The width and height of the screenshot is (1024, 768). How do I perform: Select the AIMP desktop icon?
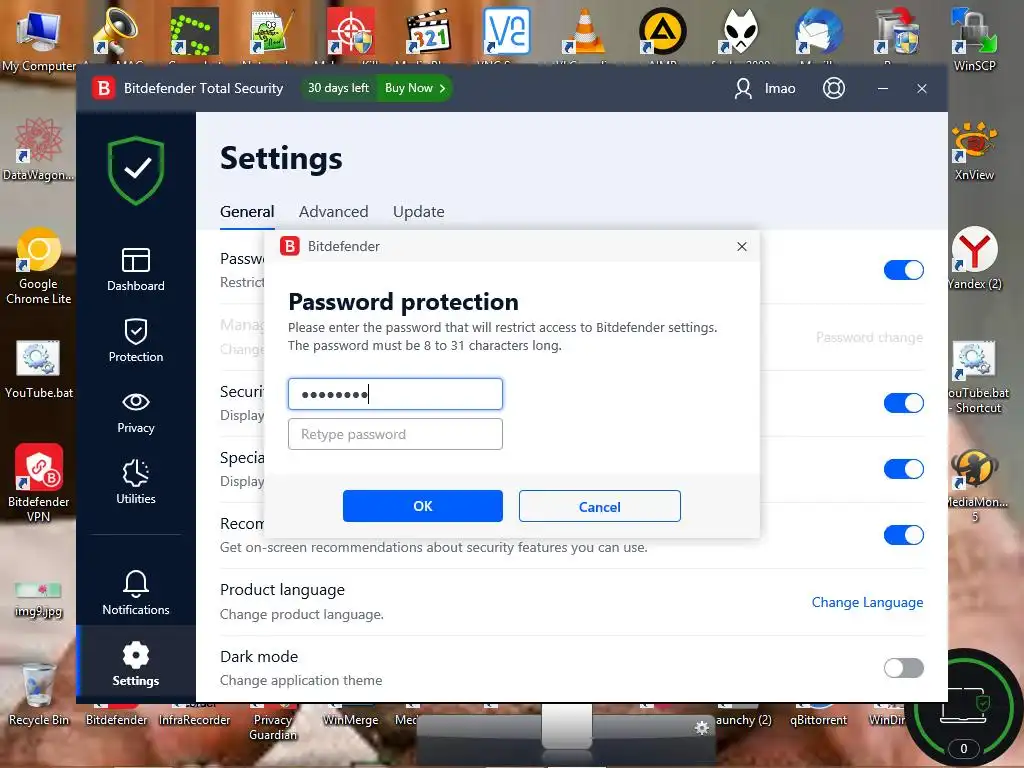tap(662, 31)
